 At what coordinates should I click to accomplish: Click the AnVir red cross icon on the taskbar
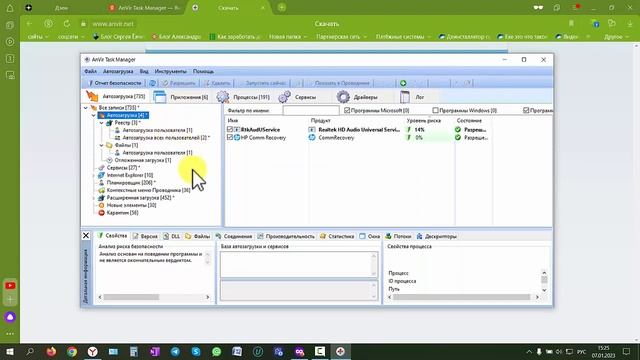click(x=340, y=351)
